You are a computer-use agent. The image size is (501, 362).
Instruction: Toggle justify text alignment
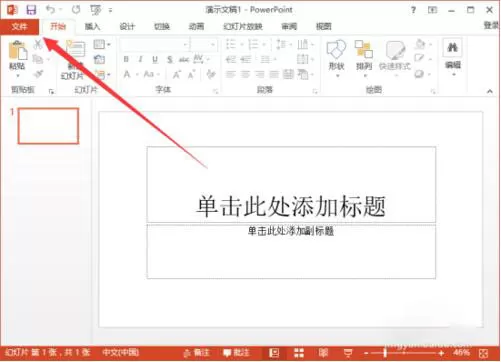click(274, 74)
